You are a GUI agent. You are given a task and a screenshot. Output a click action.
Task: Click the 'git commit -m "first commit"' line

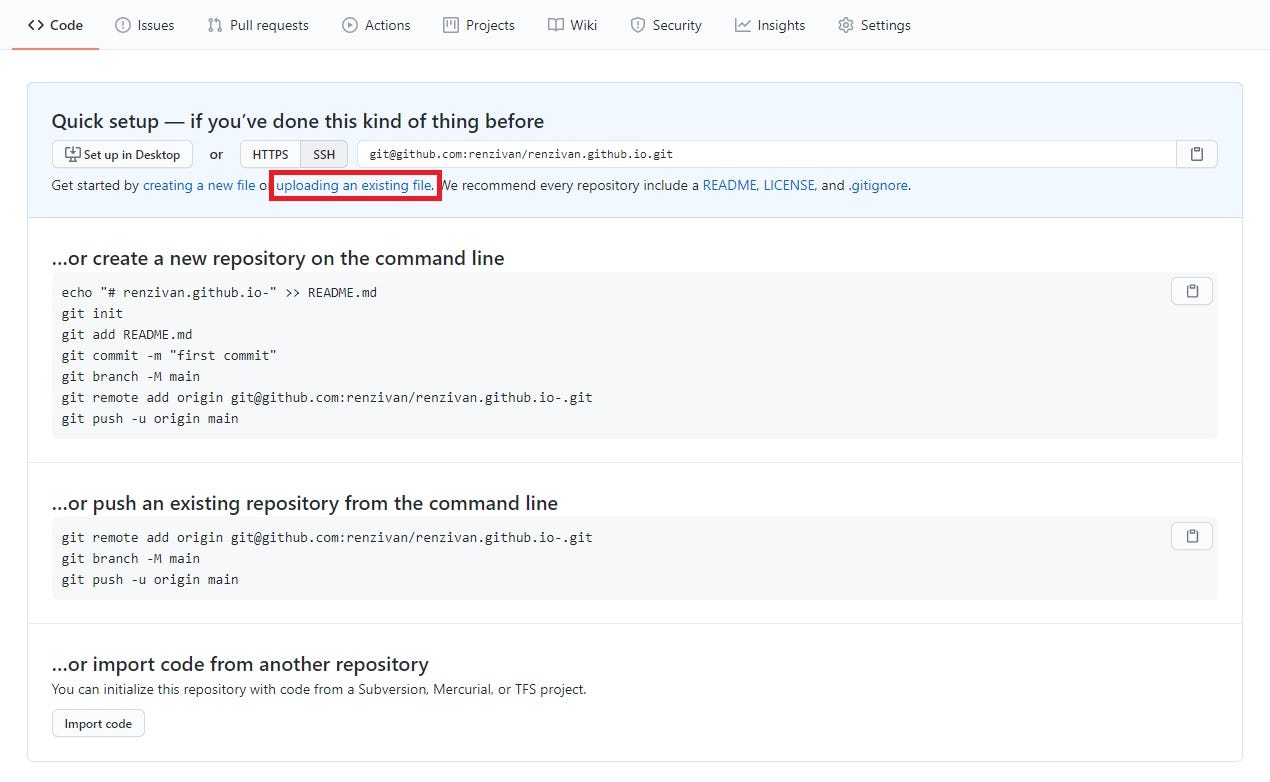169,355
